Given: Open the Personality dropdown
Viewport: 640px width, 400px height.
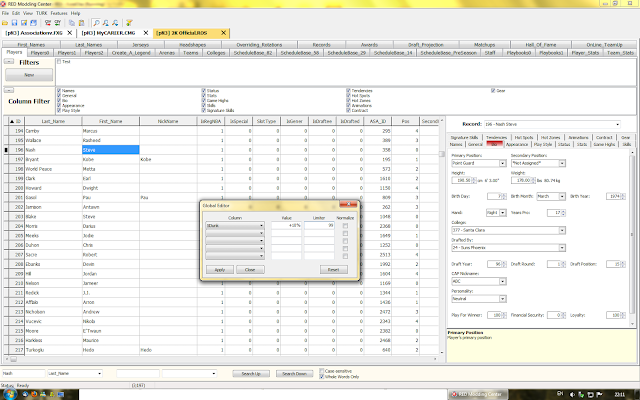Looking at the screenshot, I should (x=502, y=299).
